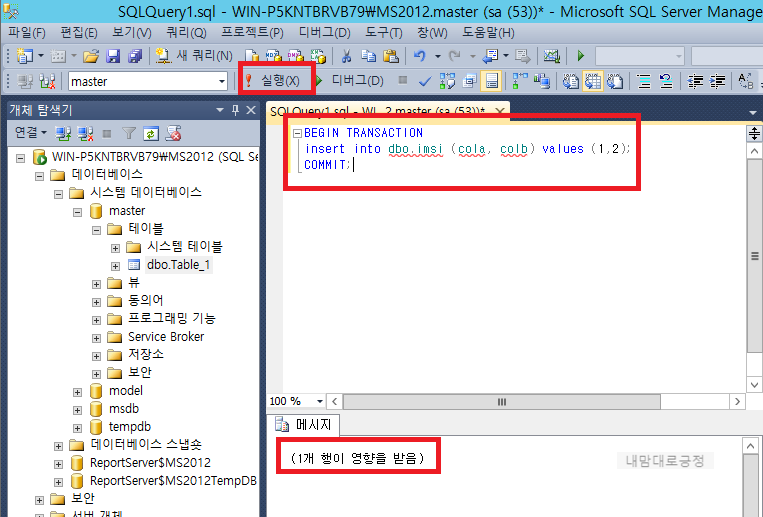Click the Parse blue checkmark icon
Image resolution: width=763 pixels, height=517 pixels.
425,81
